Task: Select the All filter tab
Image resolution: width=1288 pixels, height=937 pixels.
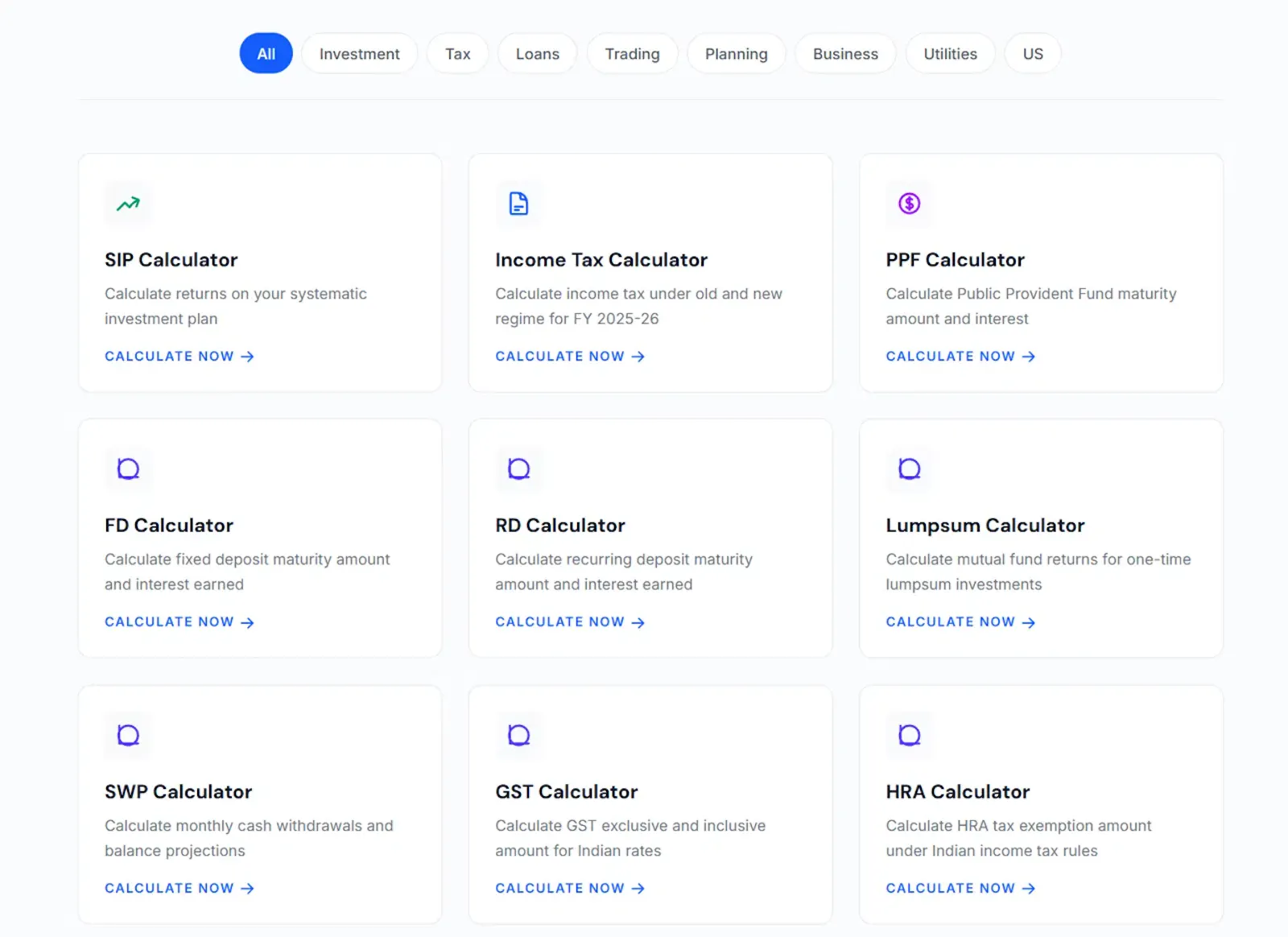Action: pyautogui.click(x=266, y=54)
